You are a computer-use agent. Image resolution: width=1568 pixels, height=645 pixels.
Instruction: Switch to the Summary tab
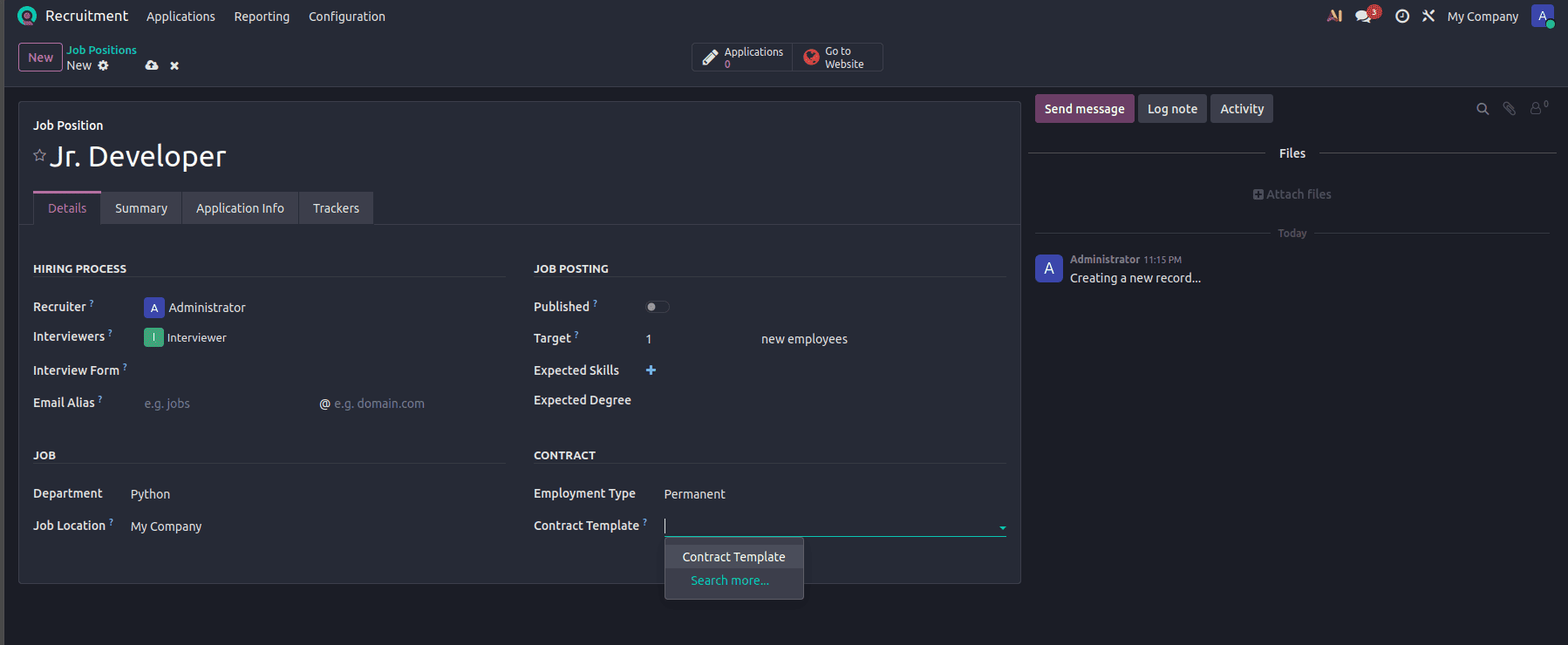[x=141, y=208]
